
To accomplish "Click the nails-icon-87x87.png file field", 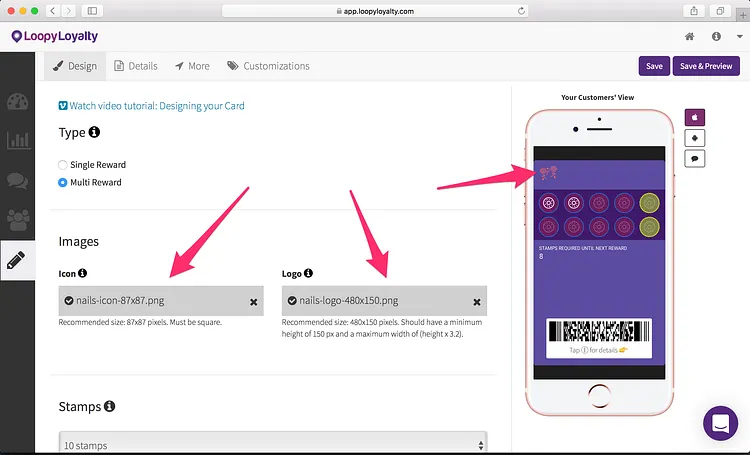I will pos(161,301).
